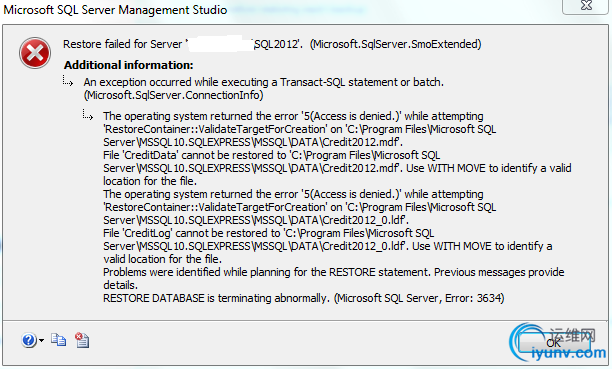The height and width of the screenshot is (369, 612).
Task: Copy message text using the copy icon
Action: tap(59, 340)
